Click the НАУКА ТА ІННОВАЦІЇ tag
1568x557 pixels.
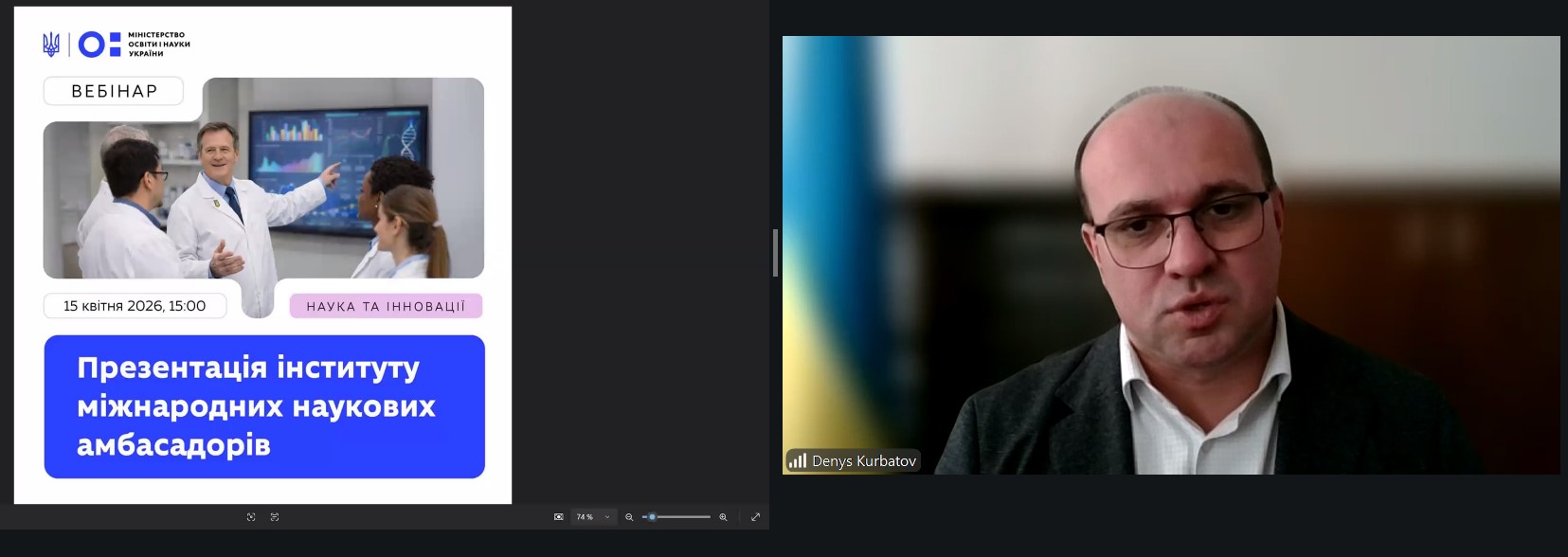[x=386, y=306]
